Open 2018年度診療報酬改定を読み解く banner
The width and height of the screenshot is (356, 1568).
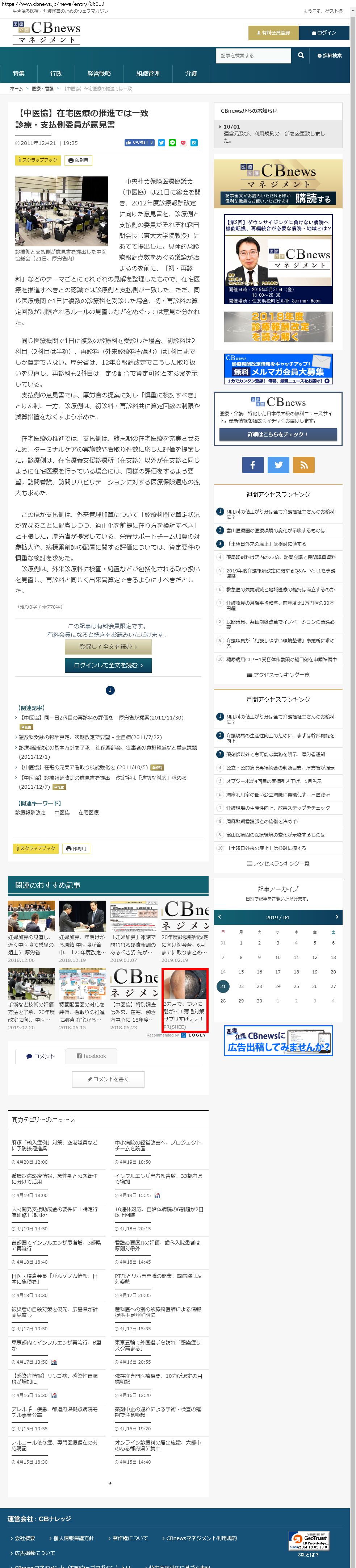point(278,327)
